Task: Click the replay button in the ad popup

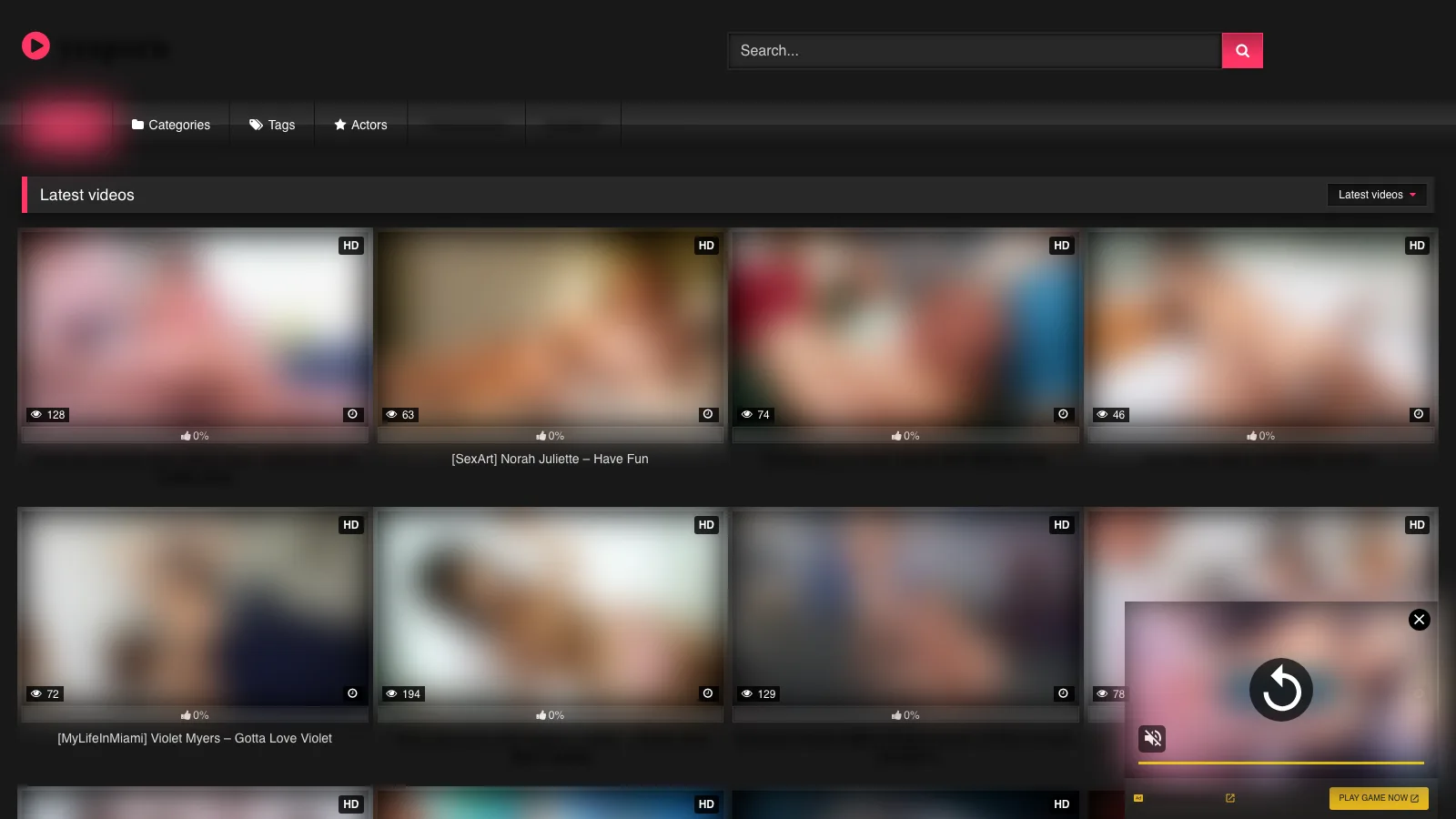Action: tap(1281, 690)
